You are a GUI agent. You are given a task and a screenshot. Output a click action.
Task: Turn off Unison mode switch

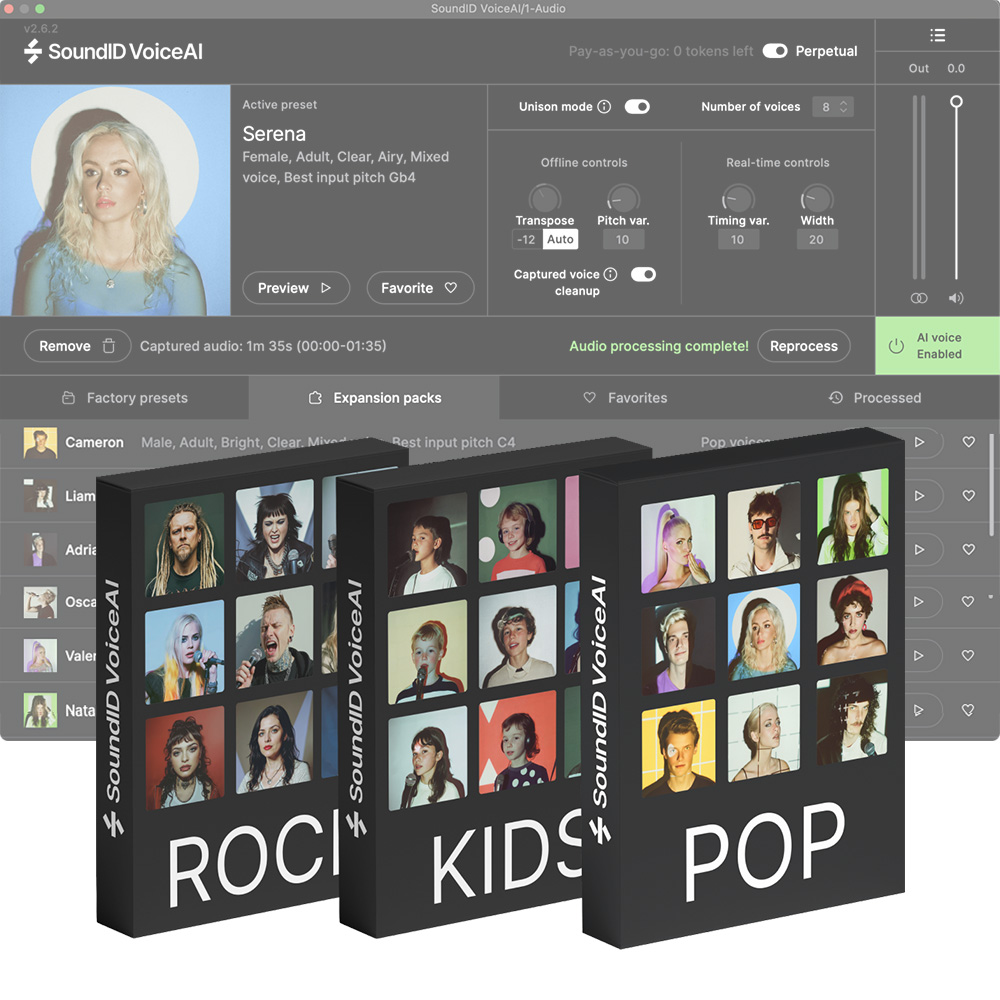coord(637,107)
